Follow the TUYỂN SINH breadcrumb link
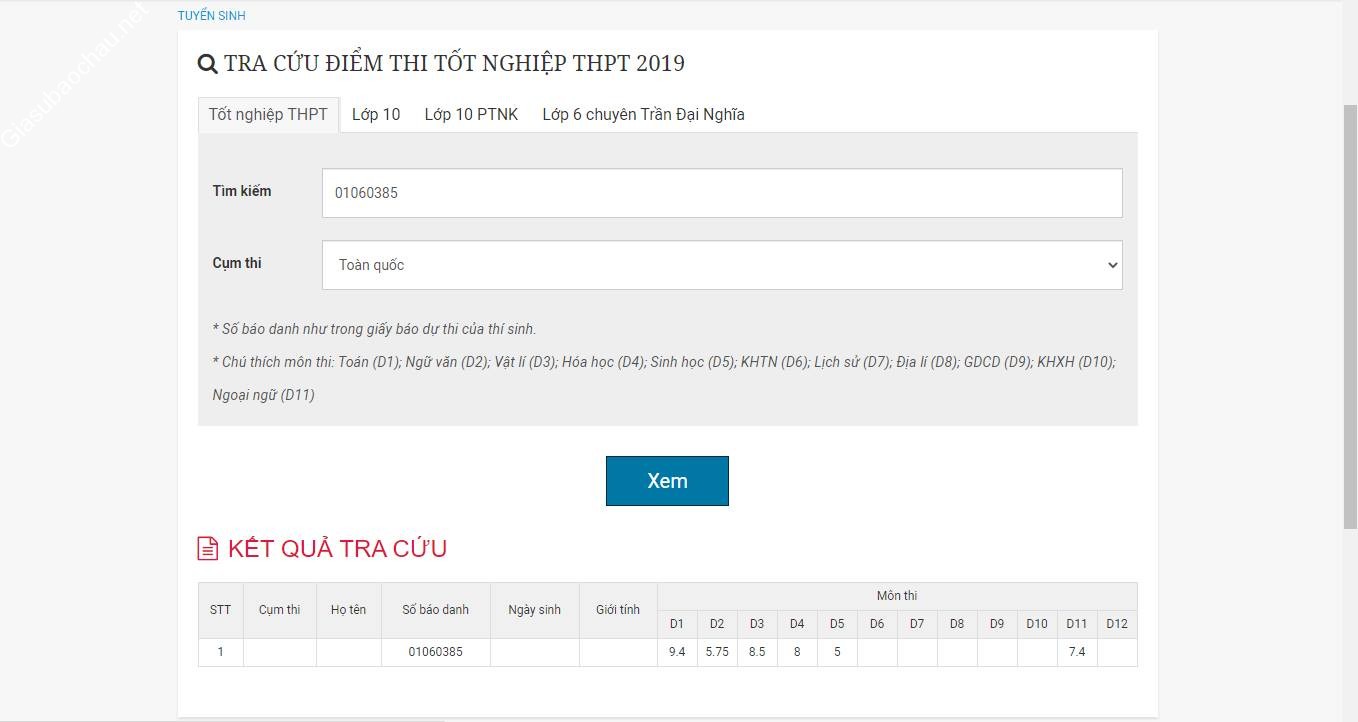The width and height of the screenshot is (1358, 722). [x=211, y=16]
